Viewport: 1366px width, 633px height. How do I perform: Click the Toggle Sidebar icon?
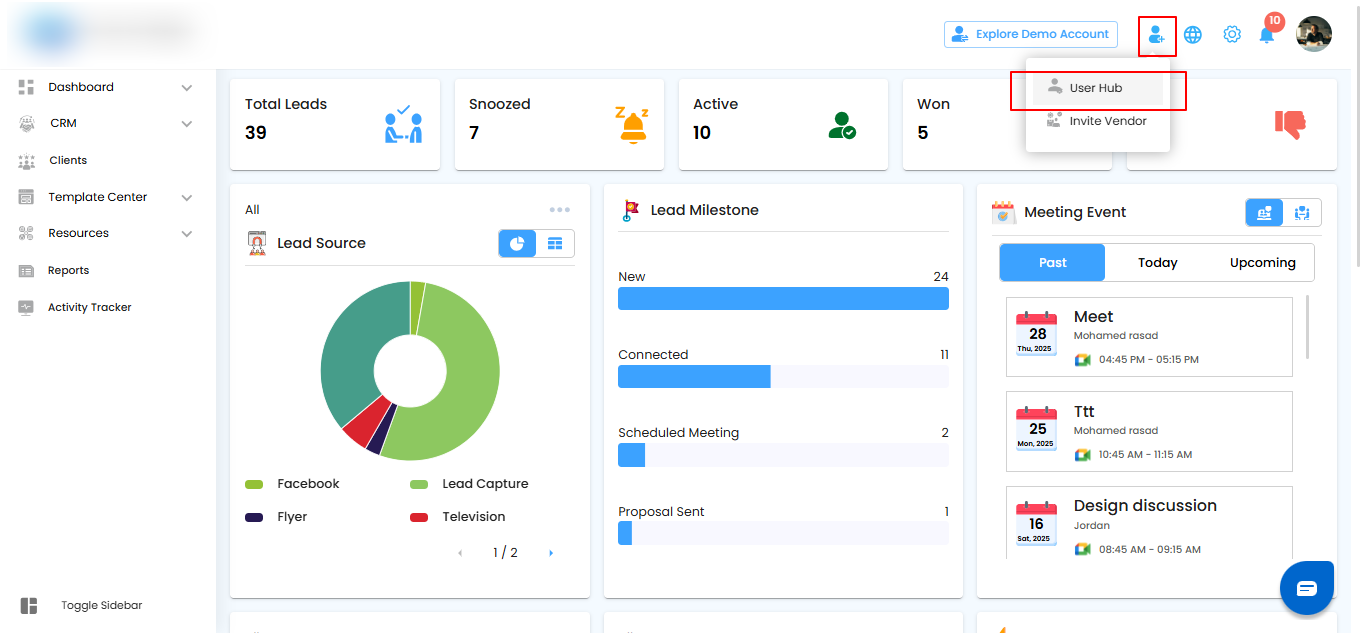(28, 606)
